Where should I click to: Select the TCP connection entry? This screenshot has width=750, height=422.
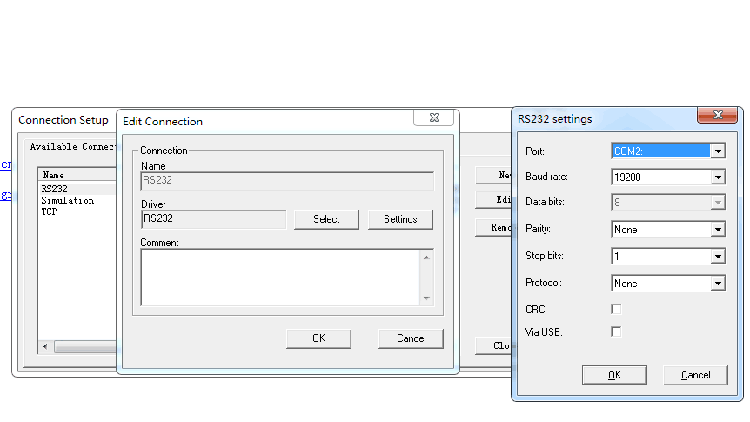[x=50, y=212]
